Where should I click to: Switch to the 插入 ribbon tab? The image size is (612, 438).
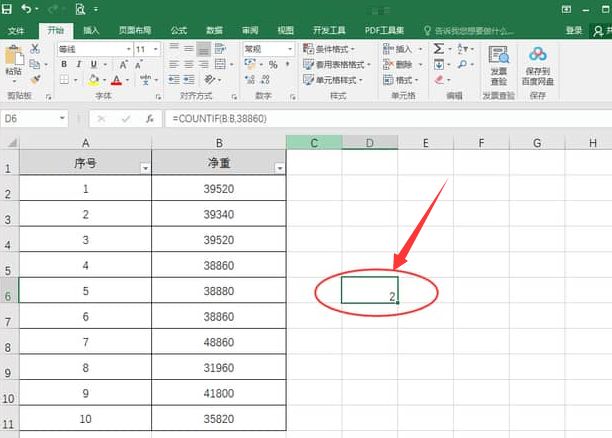click(x=91, y=31)
